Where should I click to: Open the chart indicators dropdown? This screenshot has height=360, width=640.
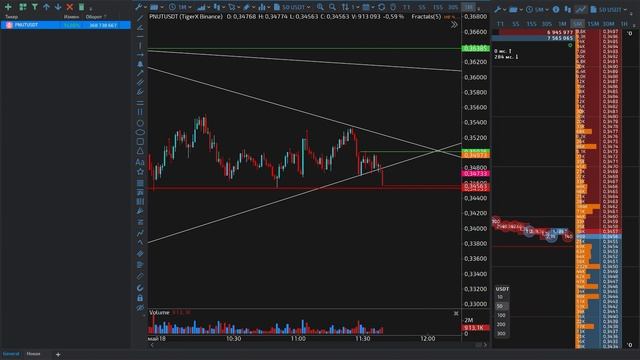[x=264, y=7]
